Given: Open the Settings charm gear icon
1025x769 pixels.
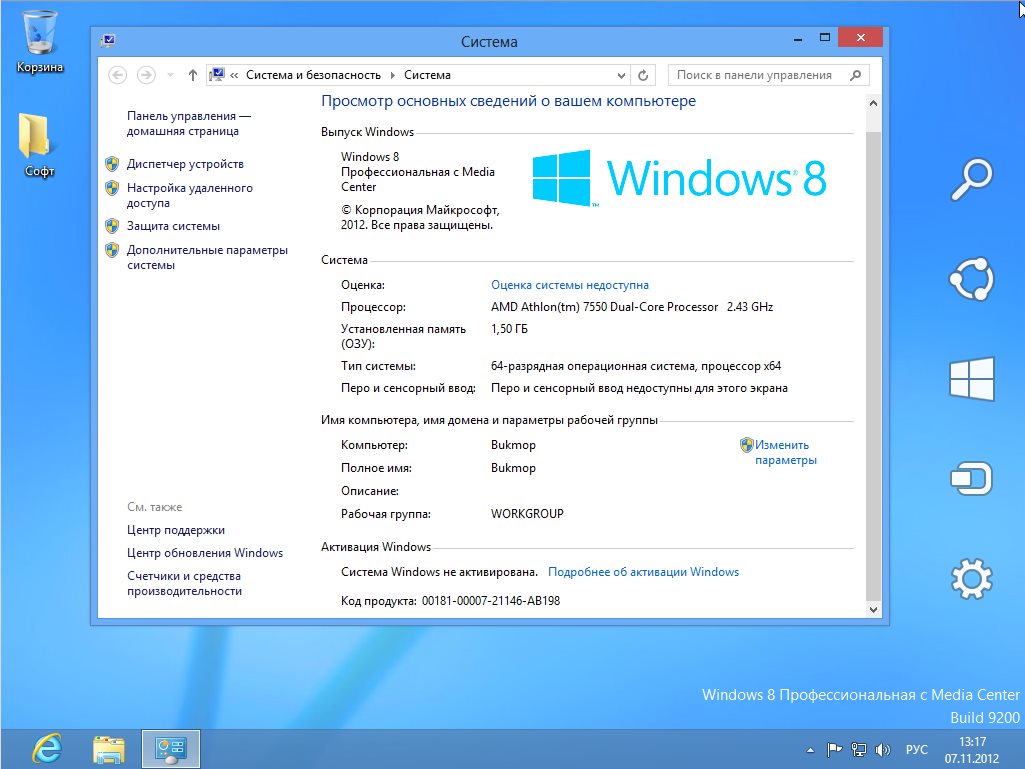Looking at the screenshot, I should coord(972,578).
